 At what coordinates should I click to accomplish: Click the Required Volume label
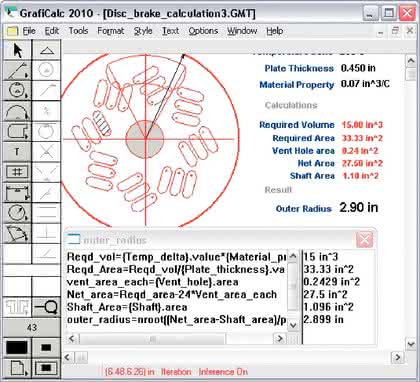[297, 125]
